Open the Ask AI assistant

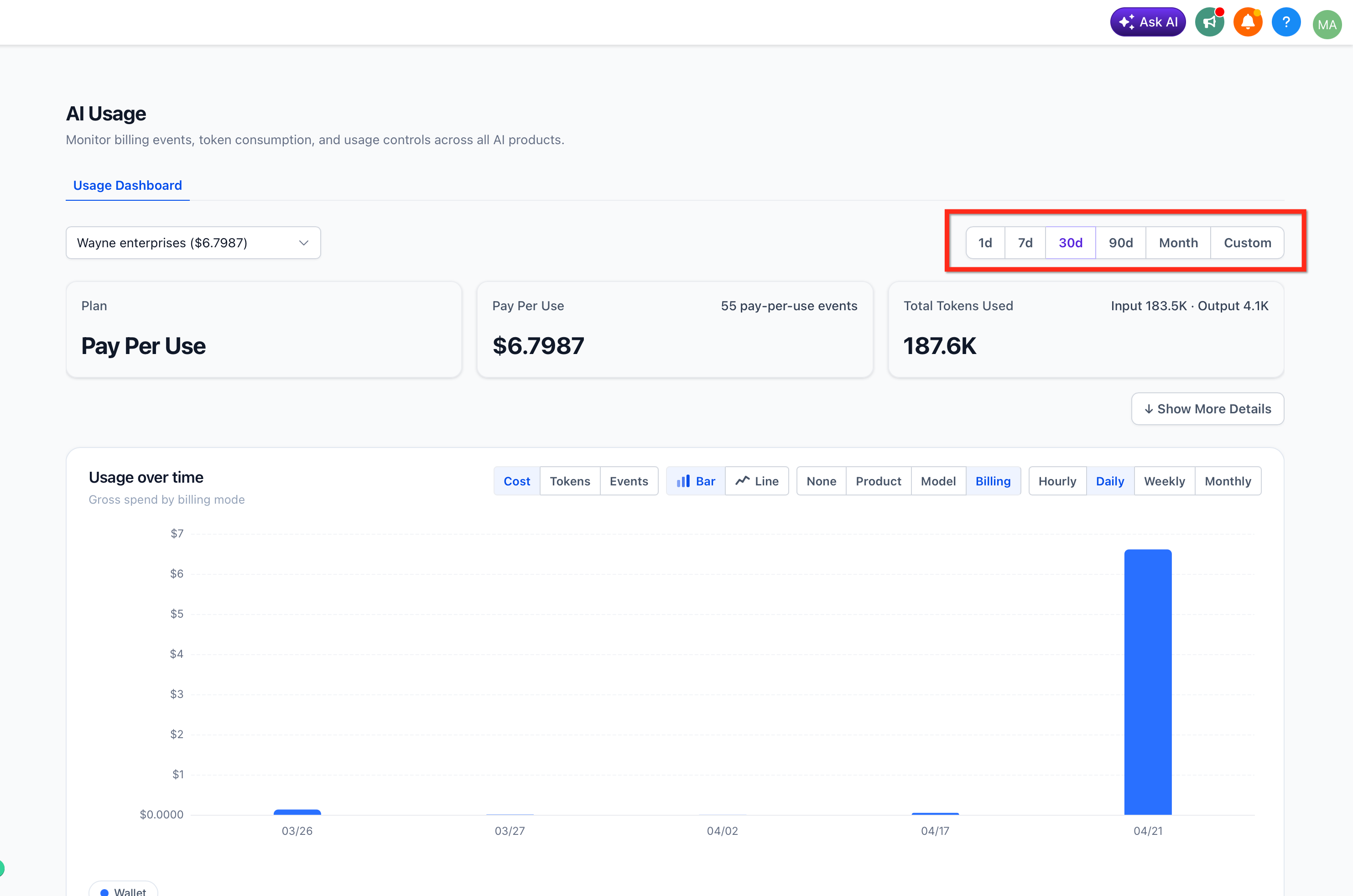coord(1147,22)
